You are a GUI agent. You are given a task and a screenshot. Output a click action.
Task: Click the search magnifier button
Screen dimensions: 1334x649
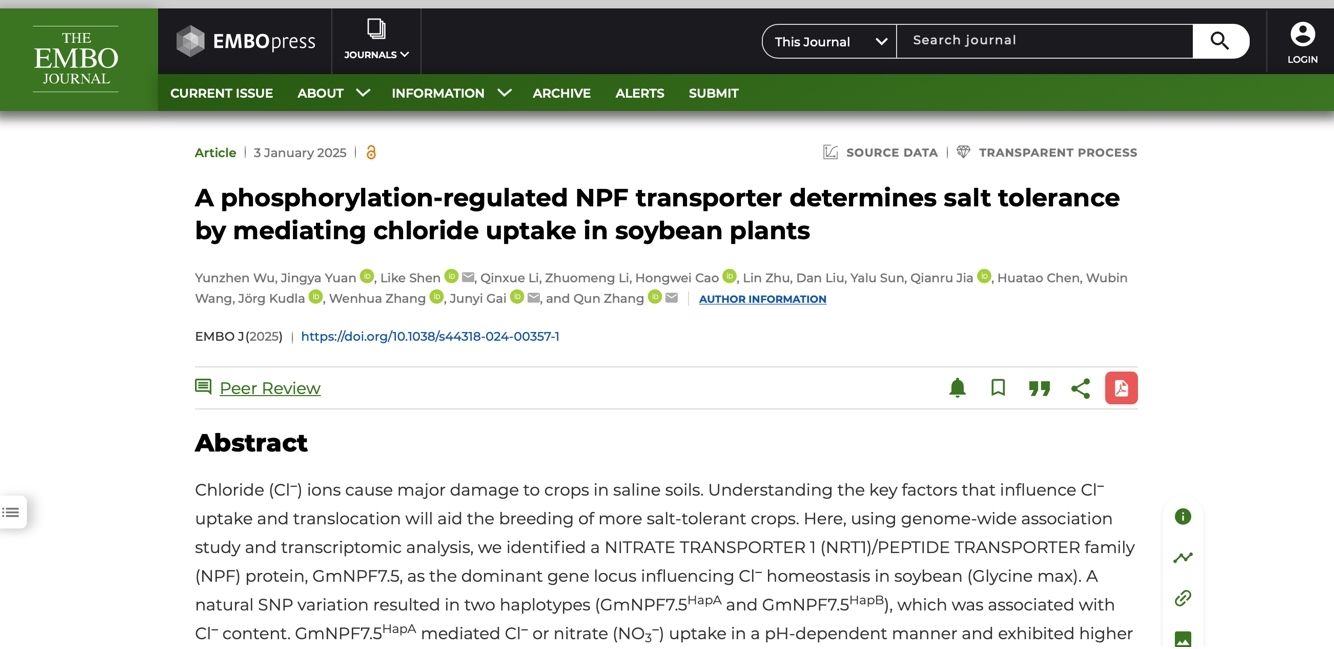point(1220,41)
